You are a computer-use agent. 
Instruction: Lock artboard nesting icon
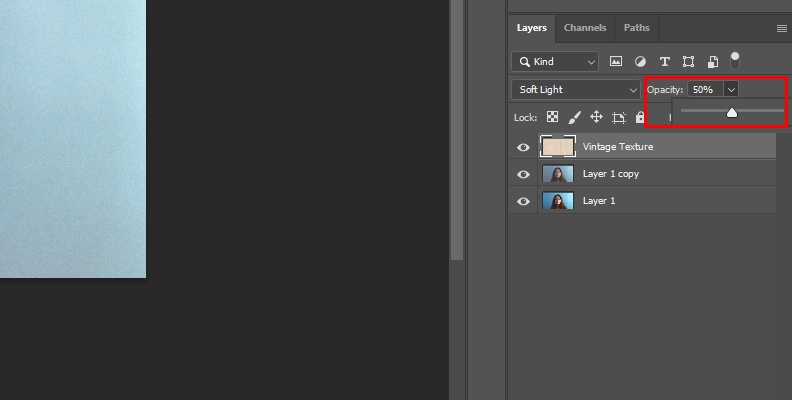click(619, 118)
